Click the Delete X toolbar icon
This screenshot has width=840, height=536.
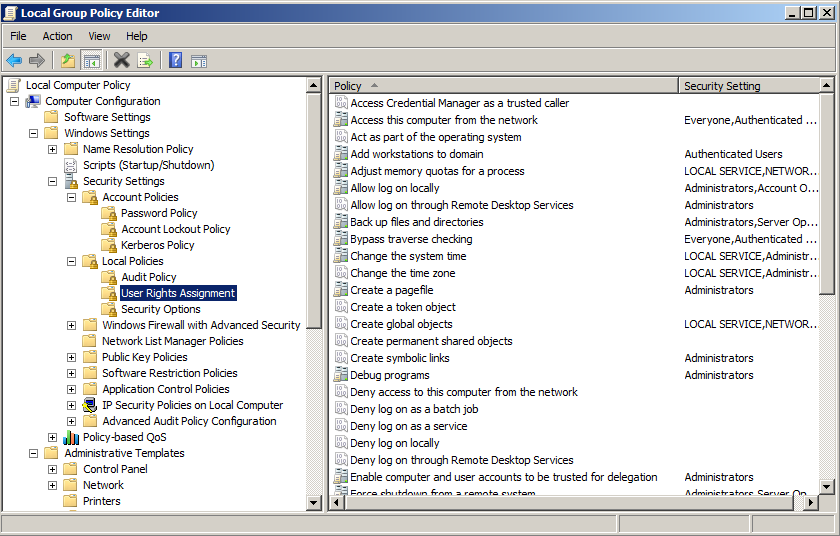tap(122, 60)
